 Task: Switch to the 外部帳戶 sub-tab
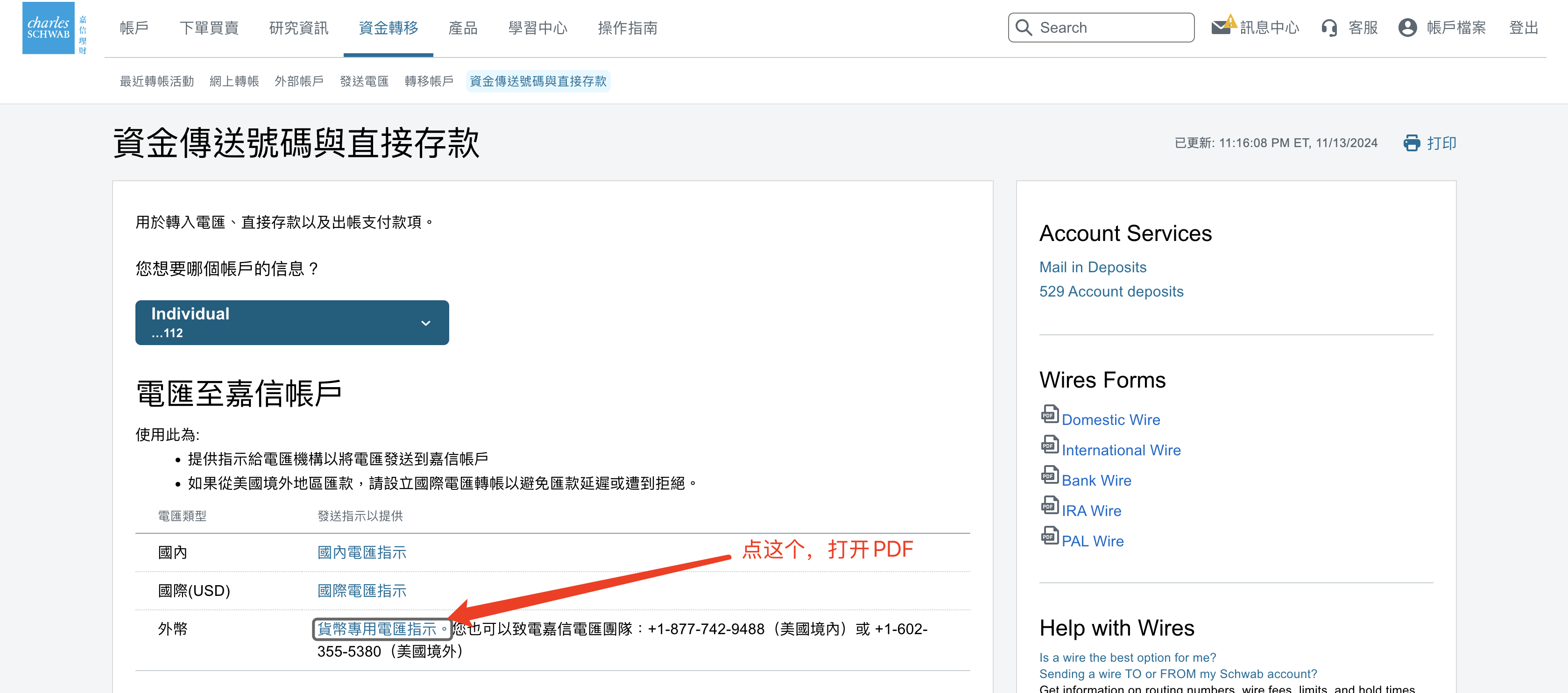[299, 82]
